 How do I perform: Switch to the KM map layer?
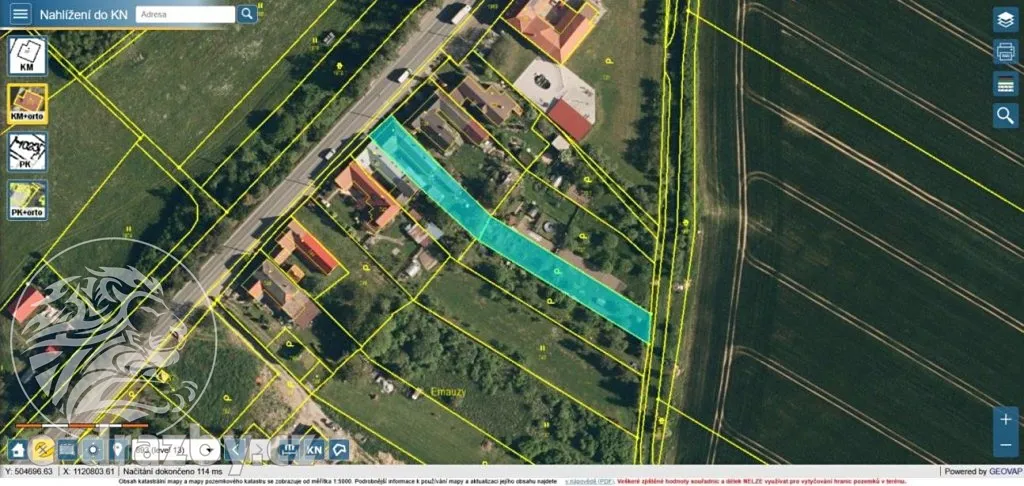tap(27, 56)
